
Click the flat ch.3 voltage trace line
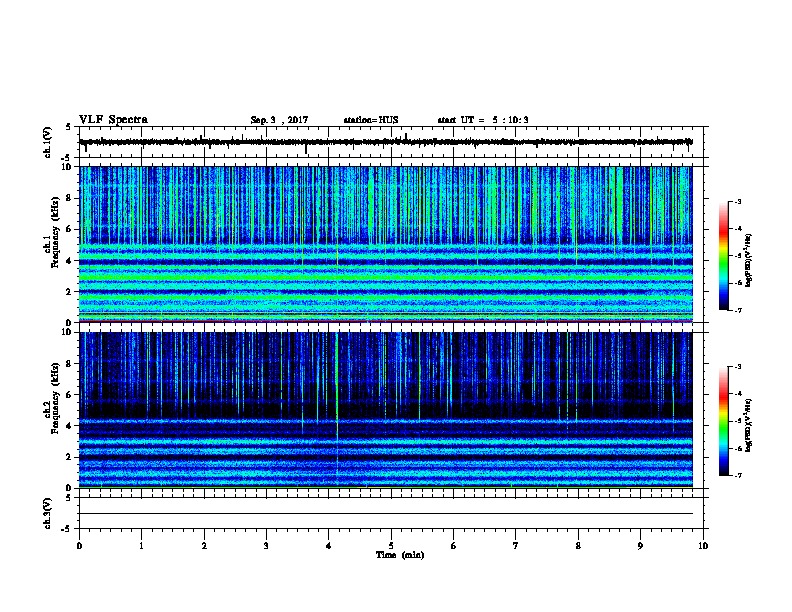pyautogui.click(x=386, y=514)
